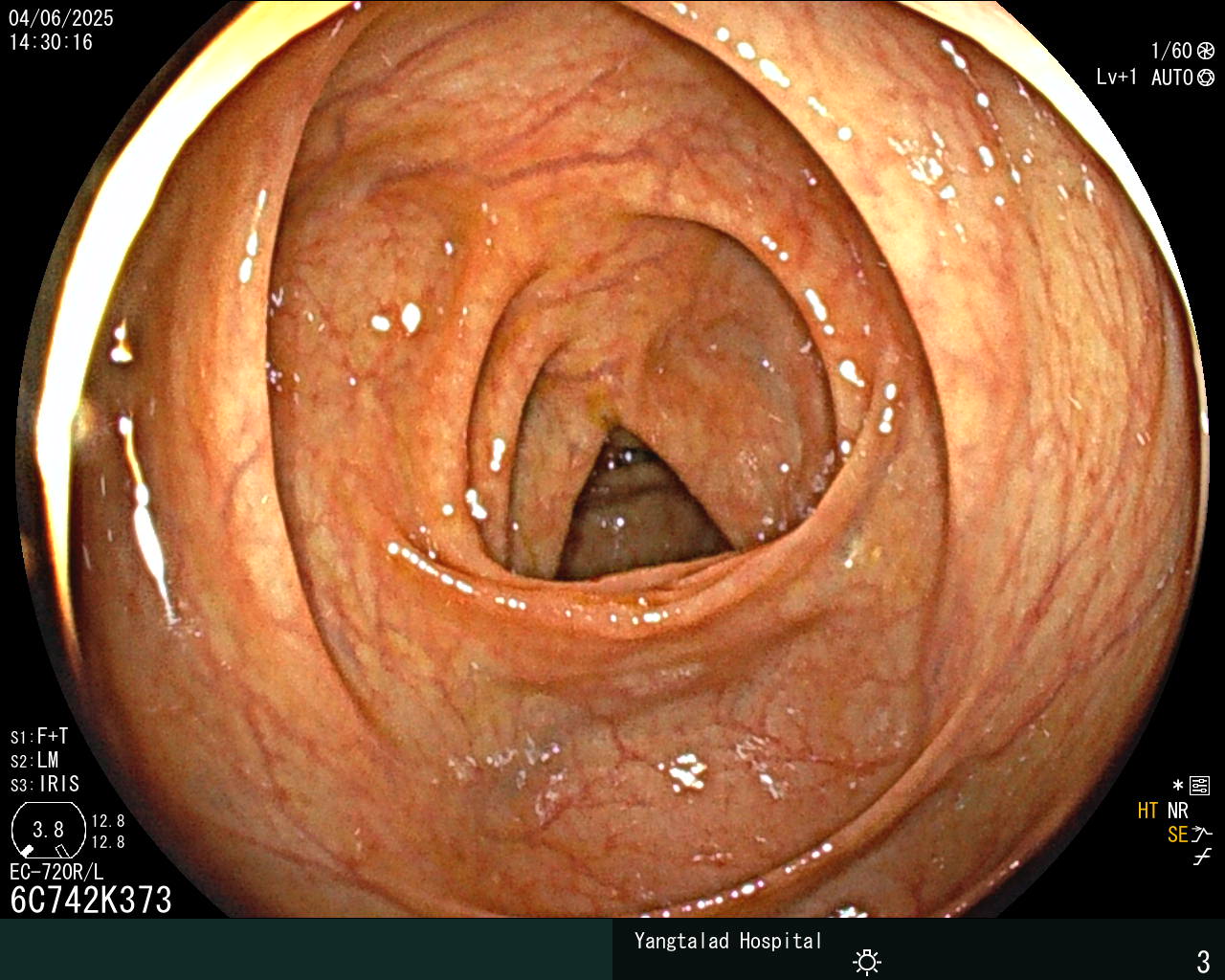1225x980 pixels.
Task: Click the Yangtalad Hospital label
Action: pyautogui.click(x=728, y=941)
